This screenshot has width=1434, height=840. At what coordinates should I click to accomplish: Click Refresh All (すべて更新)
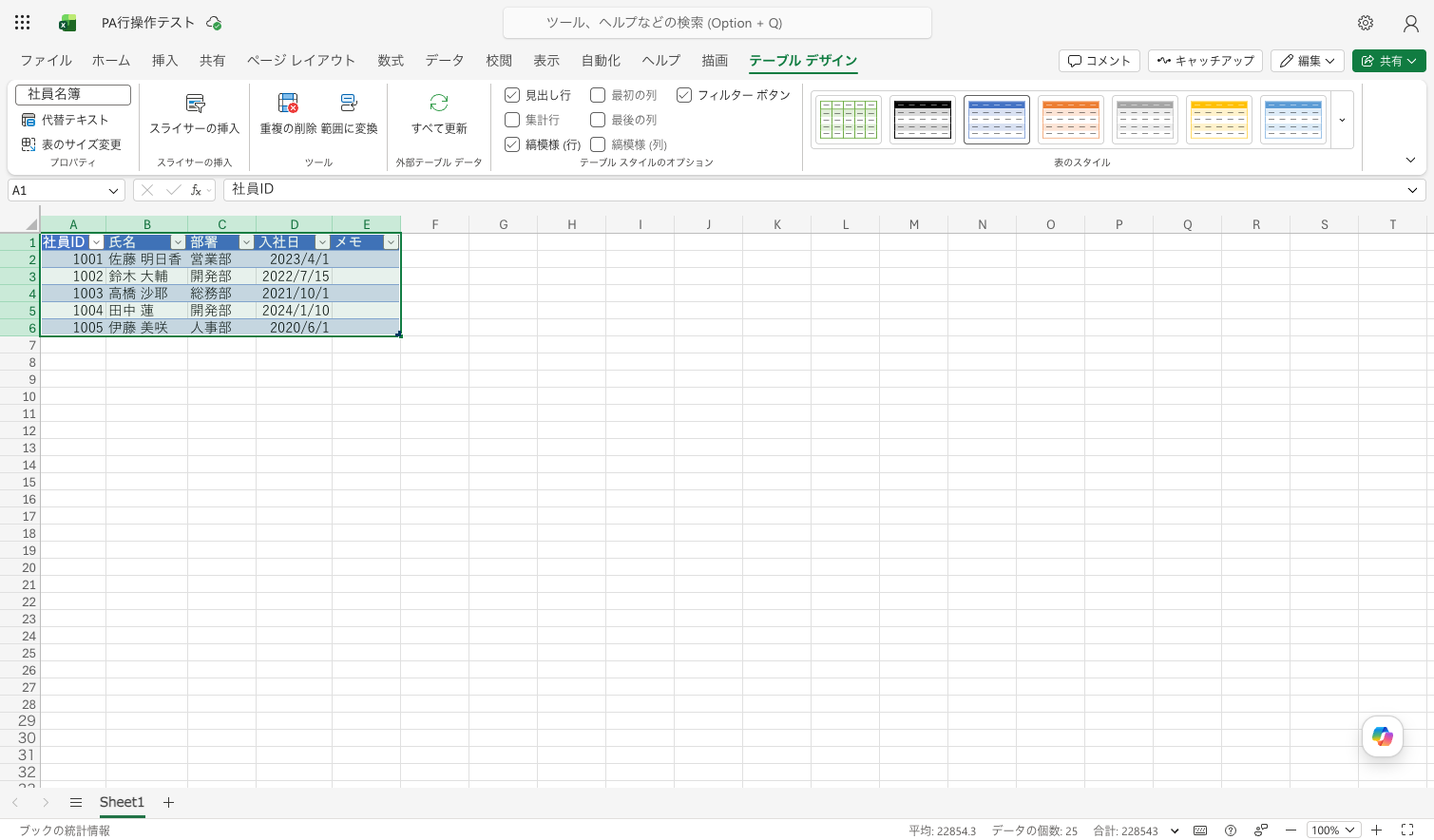(x=439, y=114)
